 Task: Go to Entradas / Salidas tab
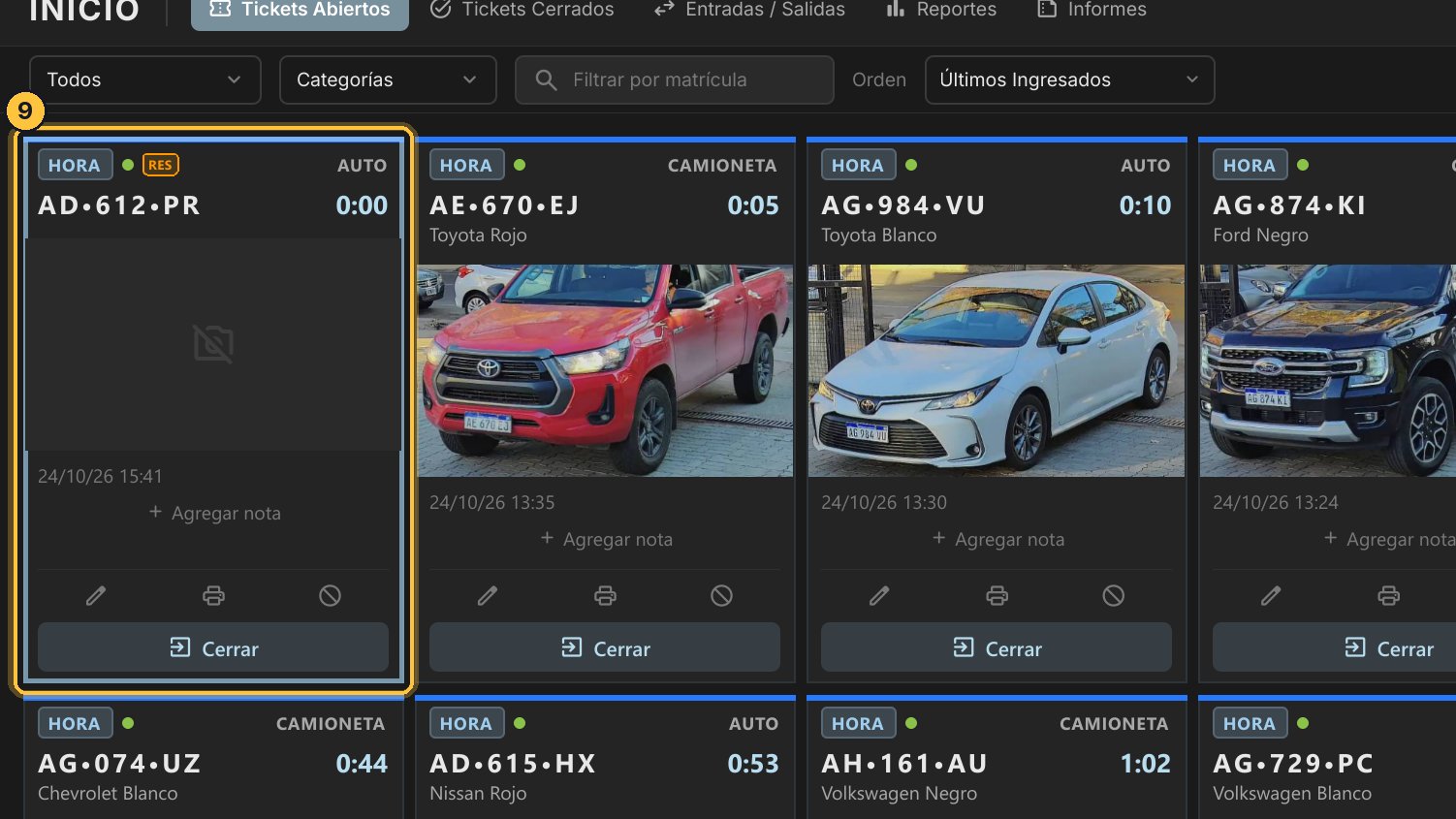(x=749, y=10)
